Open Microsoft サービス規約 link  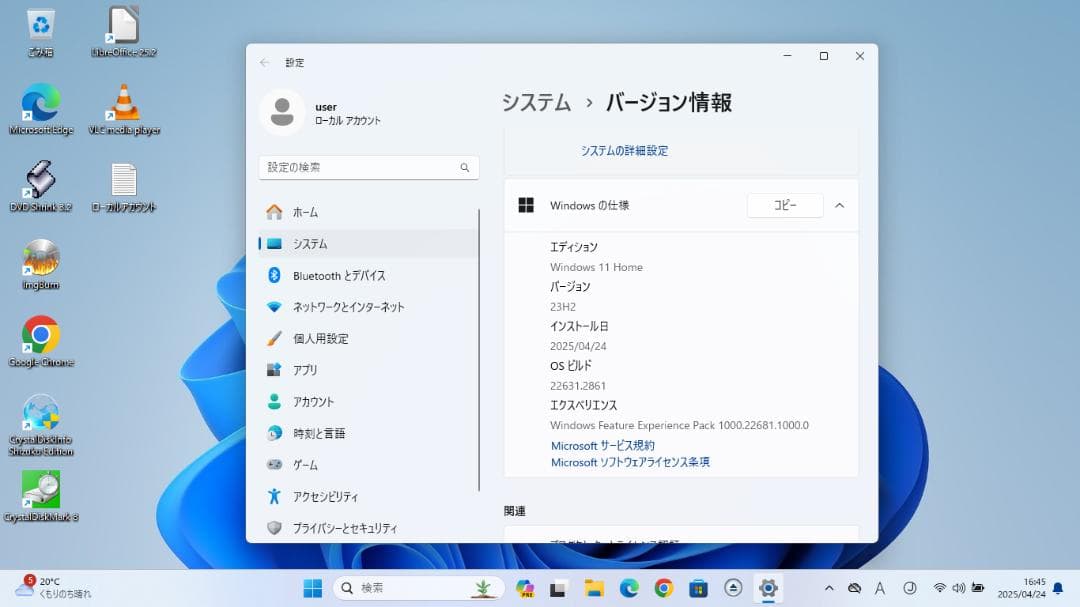pyautogui.click(x=603, y=446)
